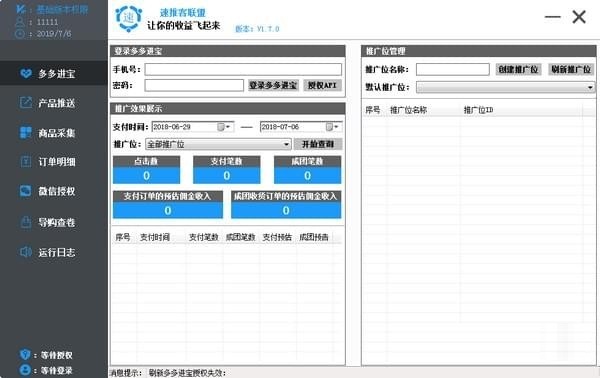Click the 支付时间 column header
The image size is (600, 378).
tap(155, 237)
